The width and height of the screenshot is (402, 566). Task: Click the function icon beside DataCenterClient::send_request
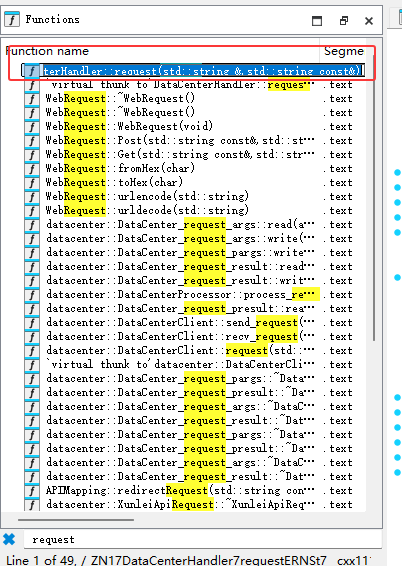pos(32,322)
